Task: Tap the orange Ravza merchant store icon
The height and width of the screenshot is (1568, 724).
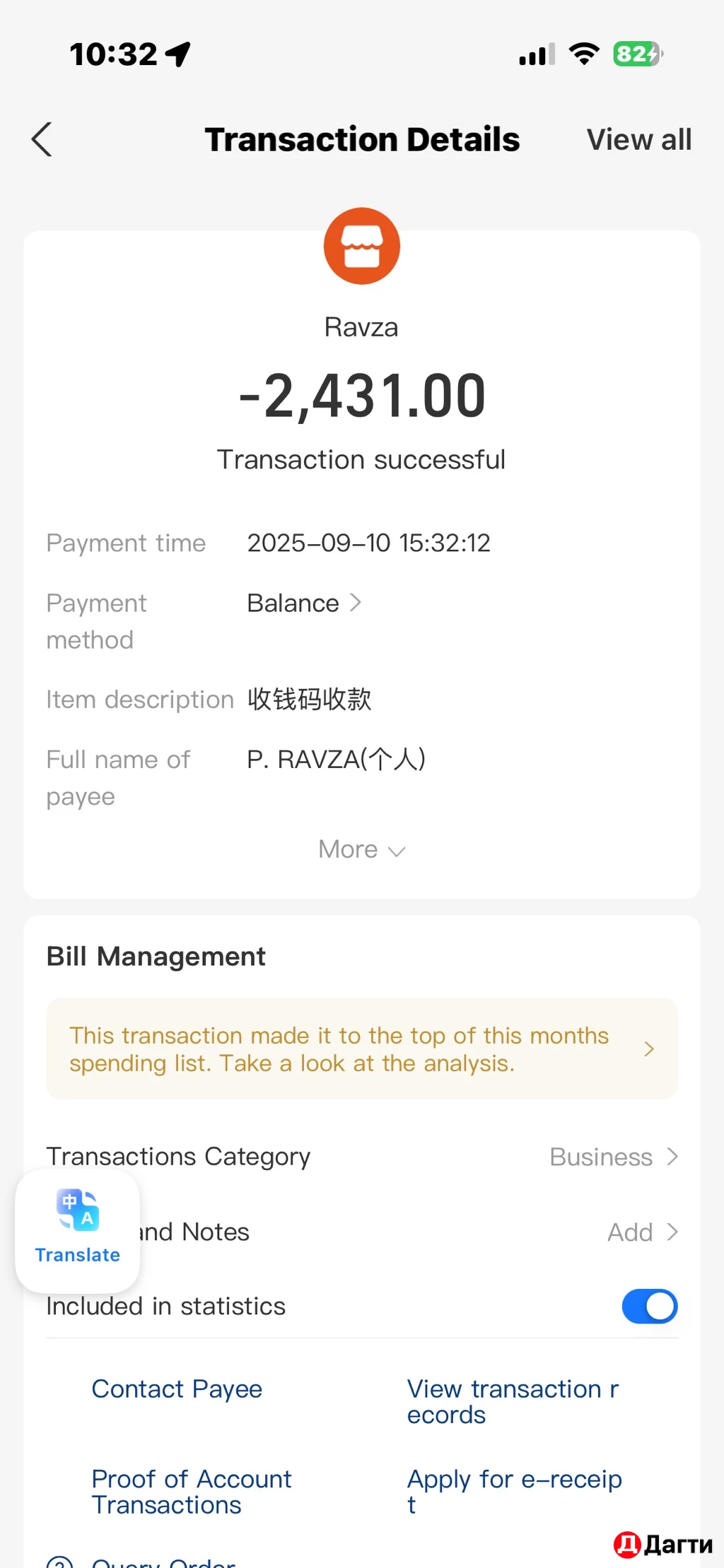Action: point(362,246)
